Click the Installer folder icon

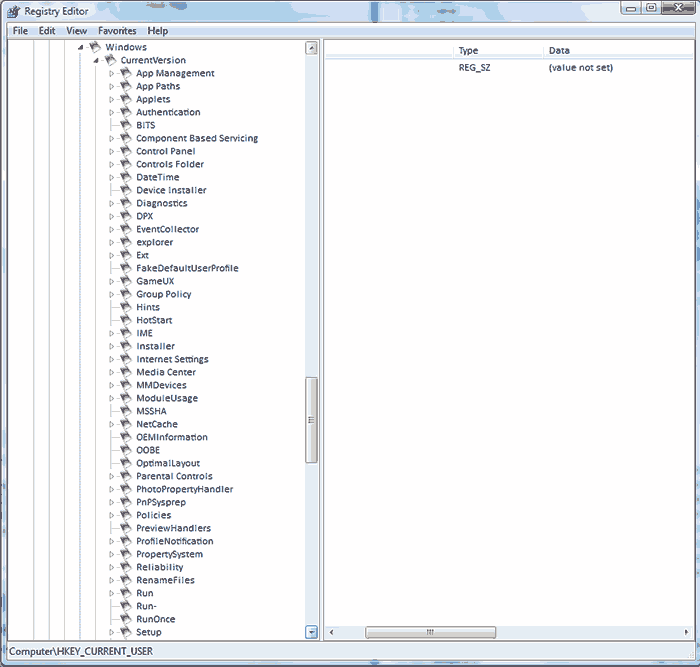click(126, 346)
